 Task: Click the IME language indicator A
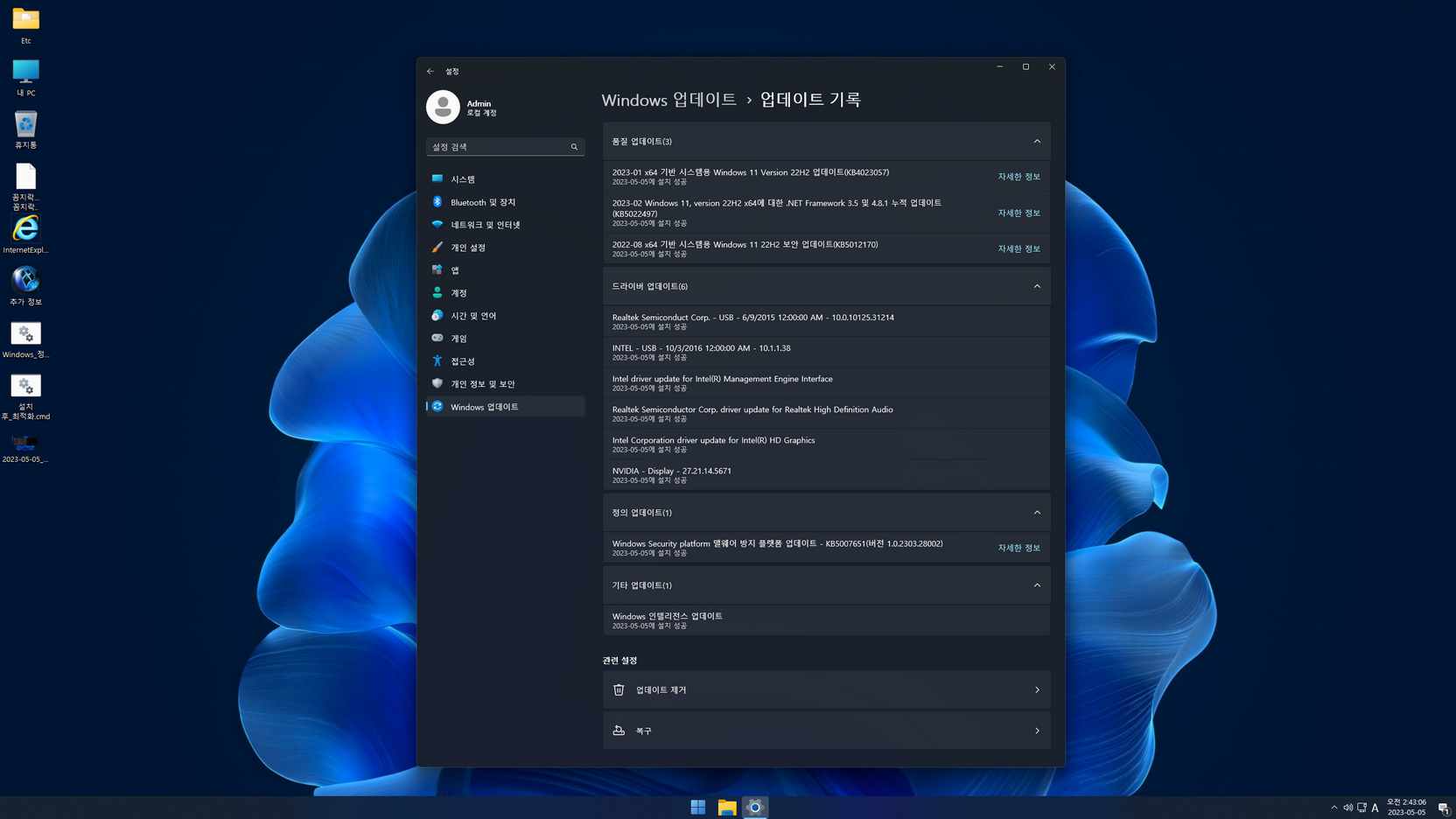coord(1375,808)
